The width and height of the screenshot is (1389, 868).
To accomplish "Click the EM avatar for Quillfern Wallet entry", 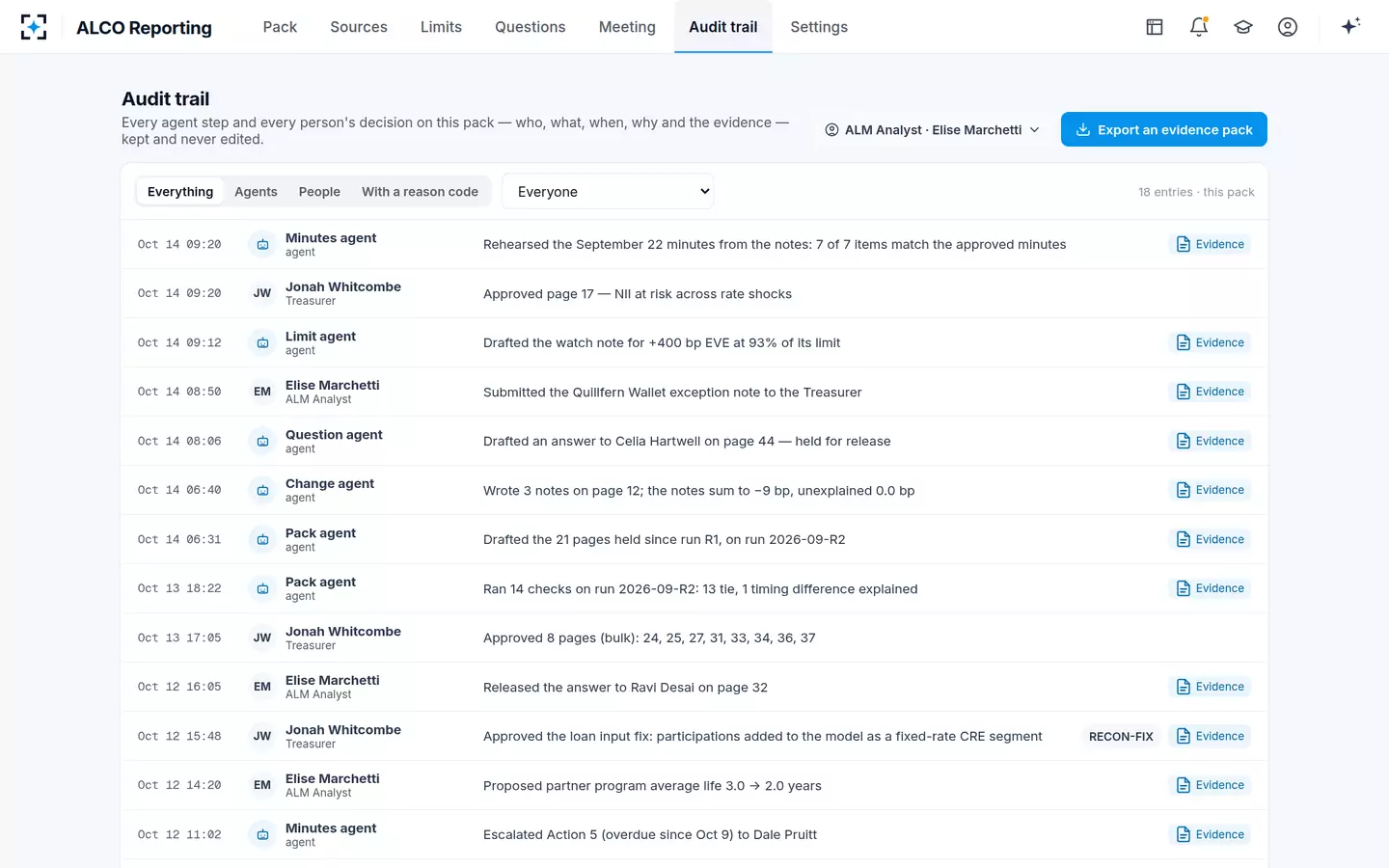I will click(x=262, y=393).
